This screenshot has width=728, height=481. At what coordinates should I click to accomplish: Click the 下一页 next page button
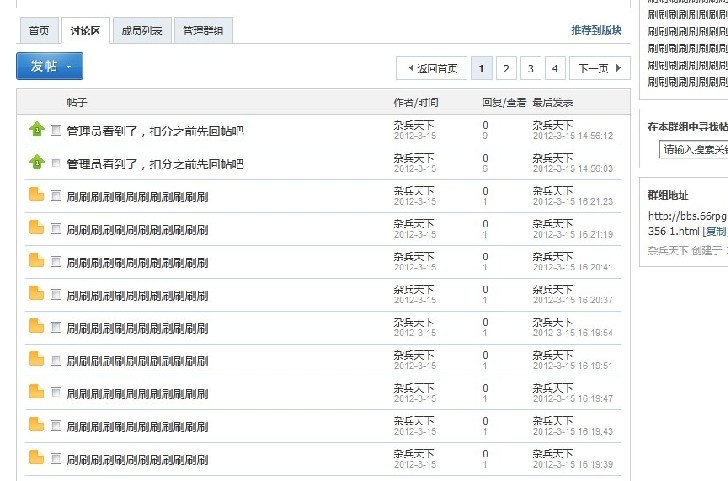[599, 68]
